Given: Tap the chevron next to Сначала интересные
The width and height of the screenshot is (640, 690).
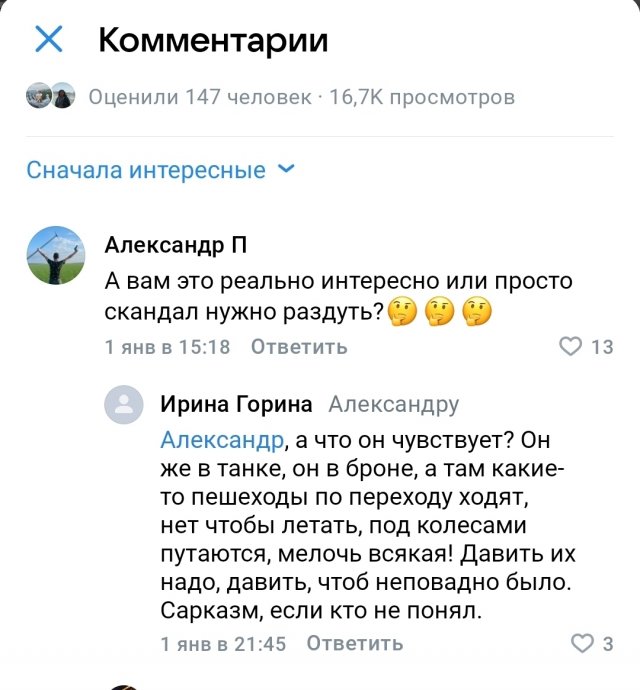Looking at the screenshot, I should pyautogui.click(x=285, y=169).
